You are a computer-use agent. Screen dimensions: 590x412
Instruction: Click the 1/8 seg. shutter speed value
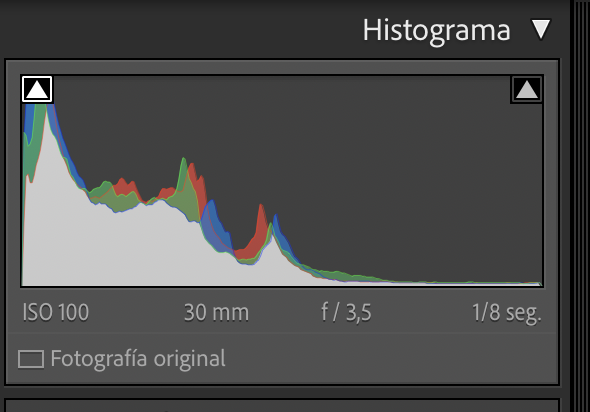click(x=506, y=313)
